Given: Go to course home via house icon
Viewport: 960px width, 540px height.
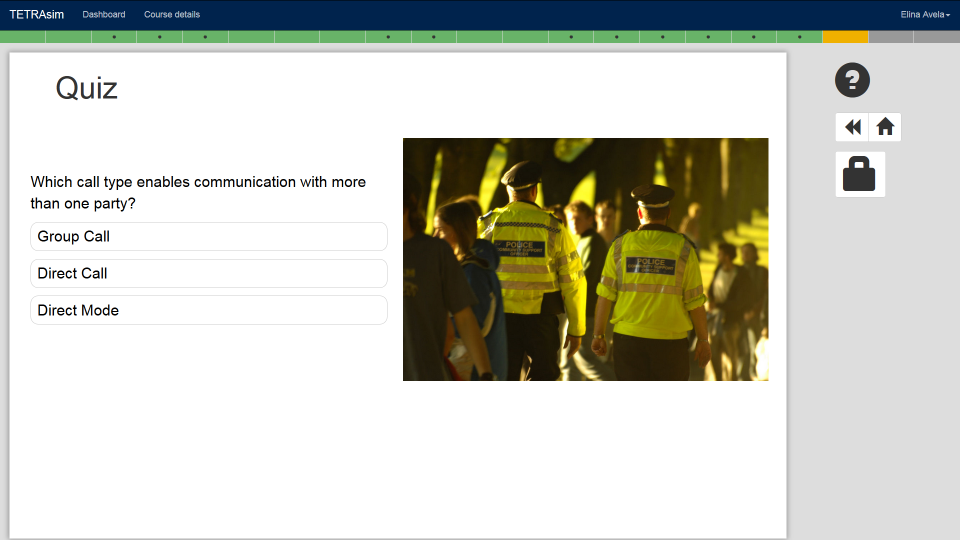Looking at the screenshot, I should click(885, 127).
